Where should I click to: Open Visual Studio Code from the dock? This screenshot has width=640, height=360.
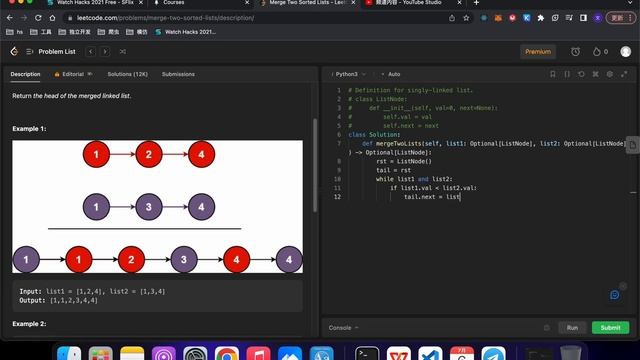tap(430, 354)
